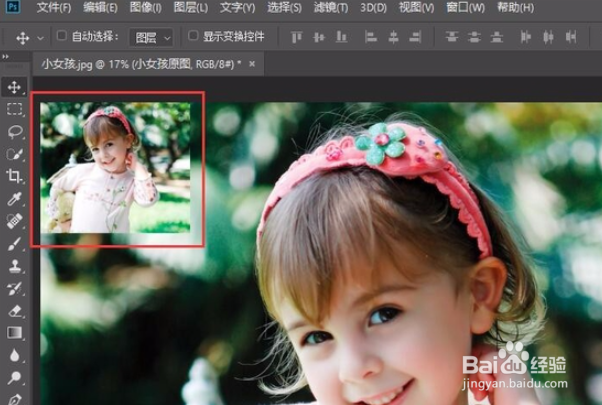Select the Pen tool
This screenshot has height=405, width=602.
pyautogui.click(x=14, y=398)
